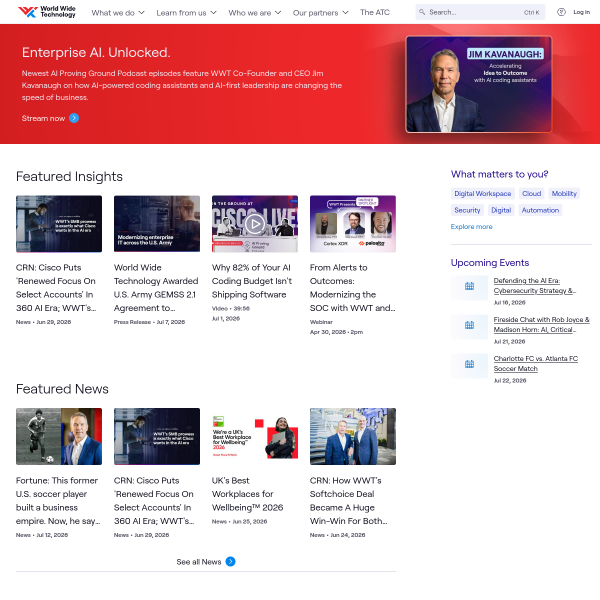Expand the Learn from us menu

(186, 13)
